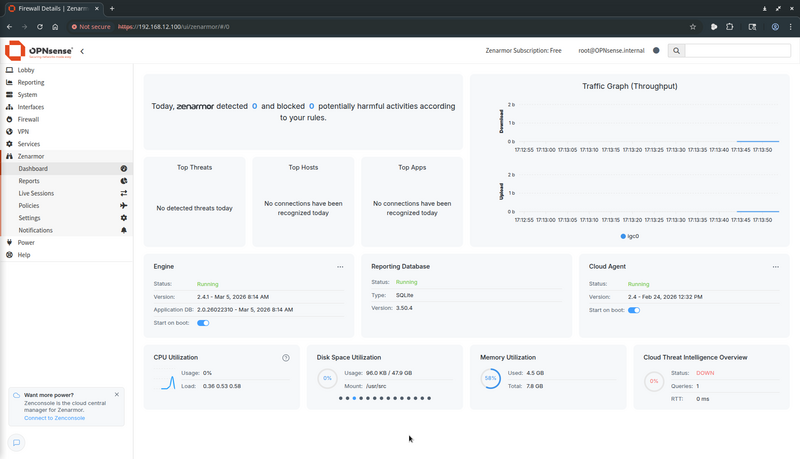Click root@OPNsense.internal user label
Viewport: 800px width, 459px height.
pos(611,50)
